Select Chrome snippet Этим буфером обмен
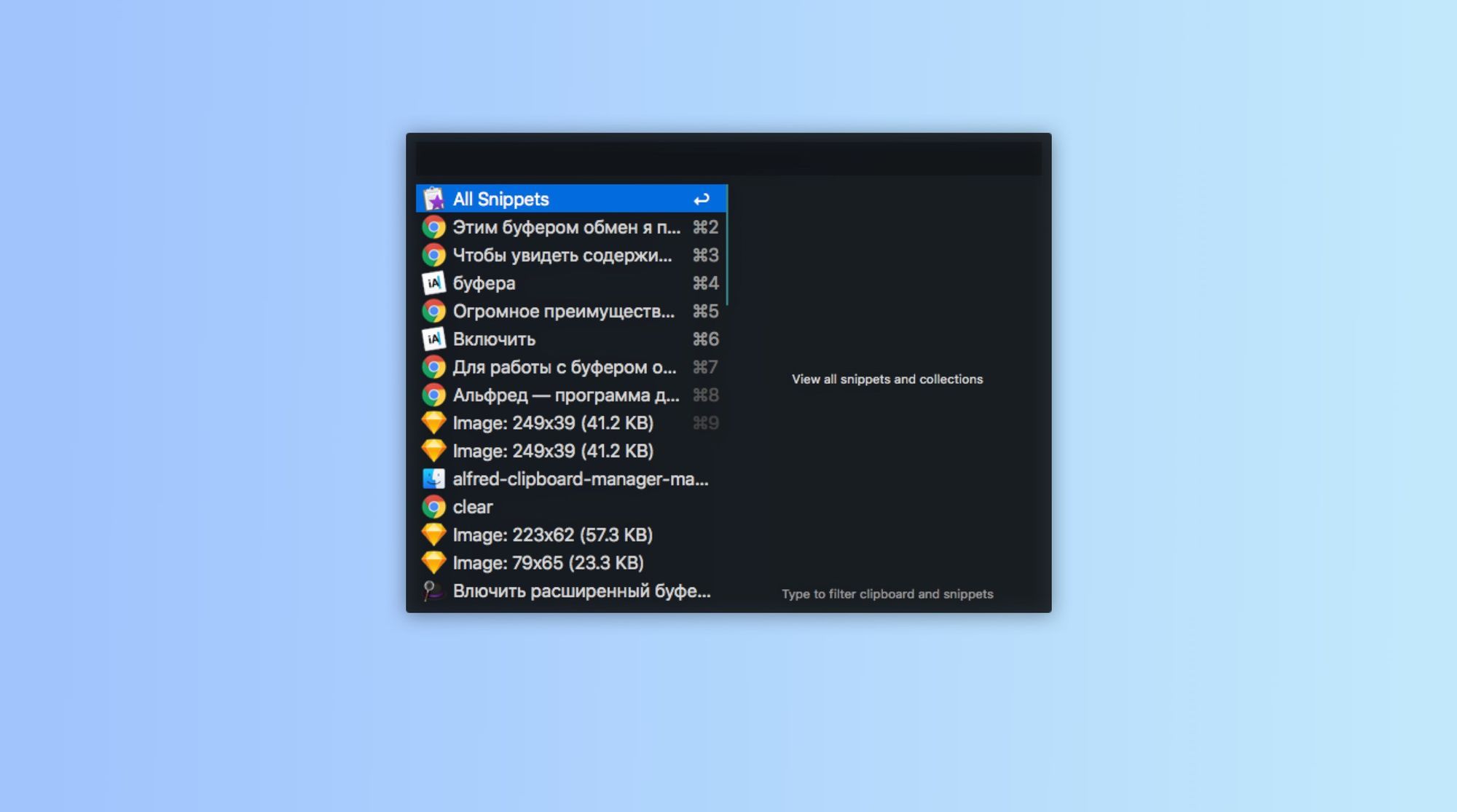Screen dimensions: 1457x812 (x=567, y=227)
